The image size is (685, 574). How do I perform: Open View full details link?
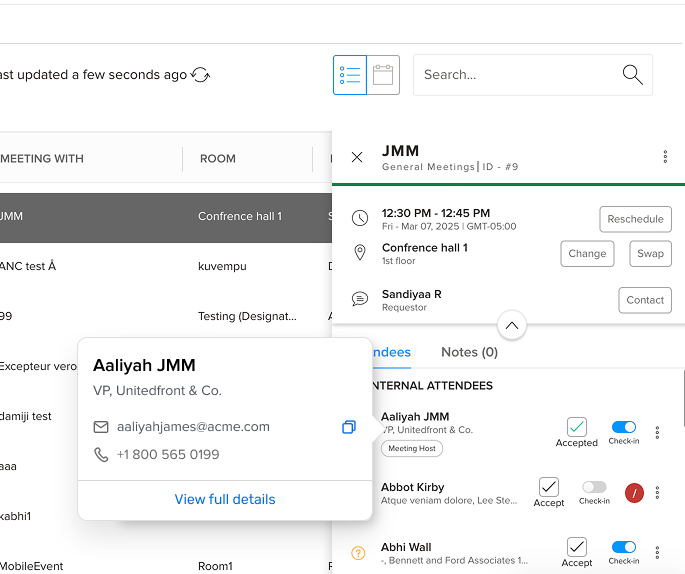pos(225,499)
